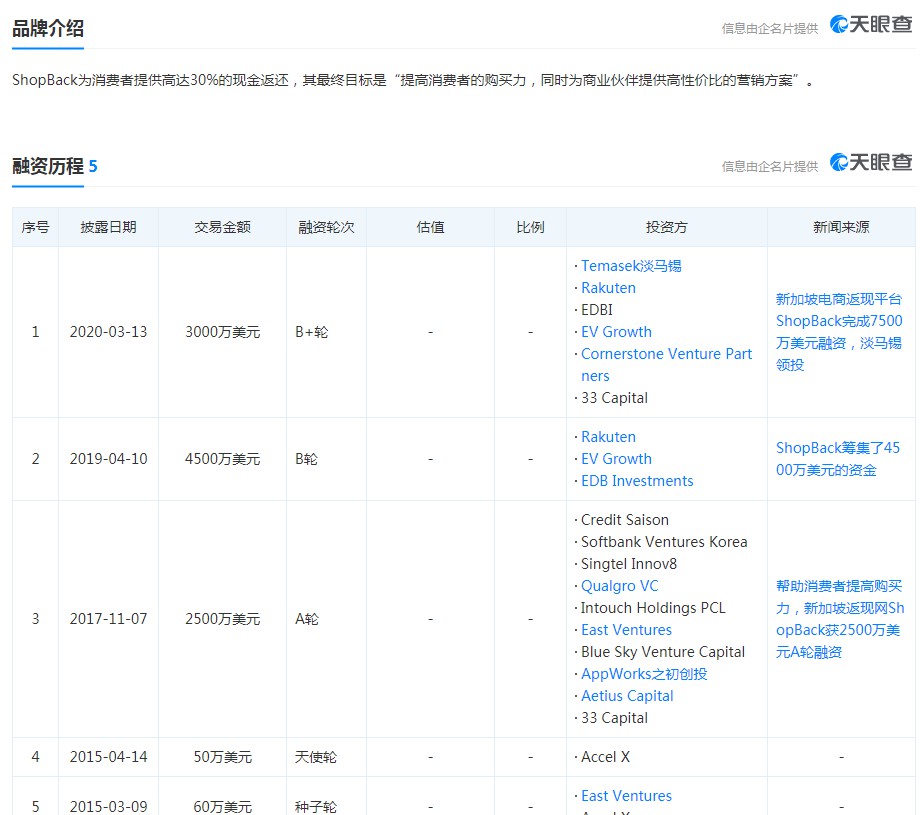
Task: Click the date 2019-04-10
Action: (109, 459)
